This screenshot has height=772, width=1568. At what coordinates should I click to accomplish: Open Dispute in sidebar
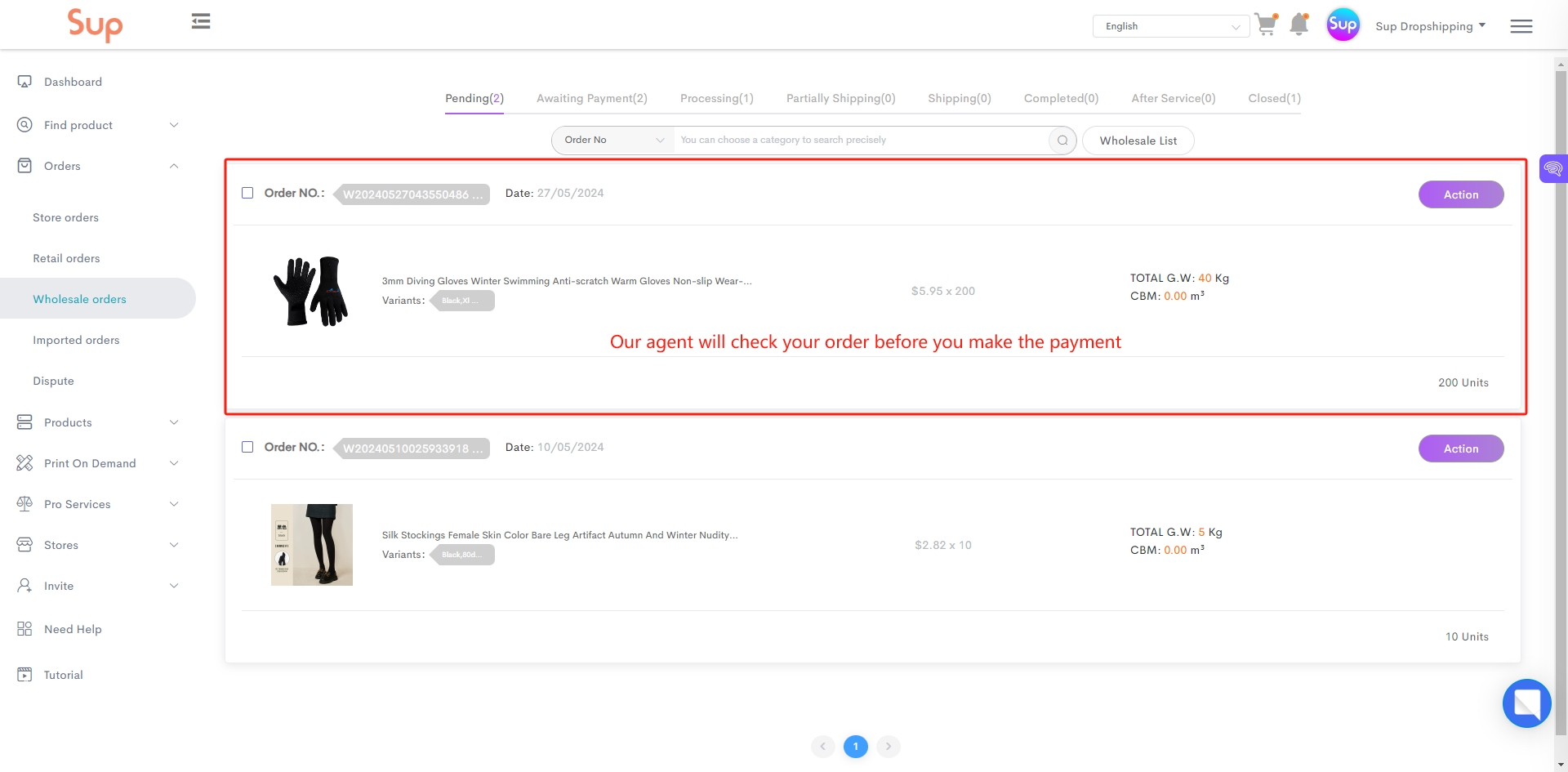pyautogui.click(x=53, y=381)
